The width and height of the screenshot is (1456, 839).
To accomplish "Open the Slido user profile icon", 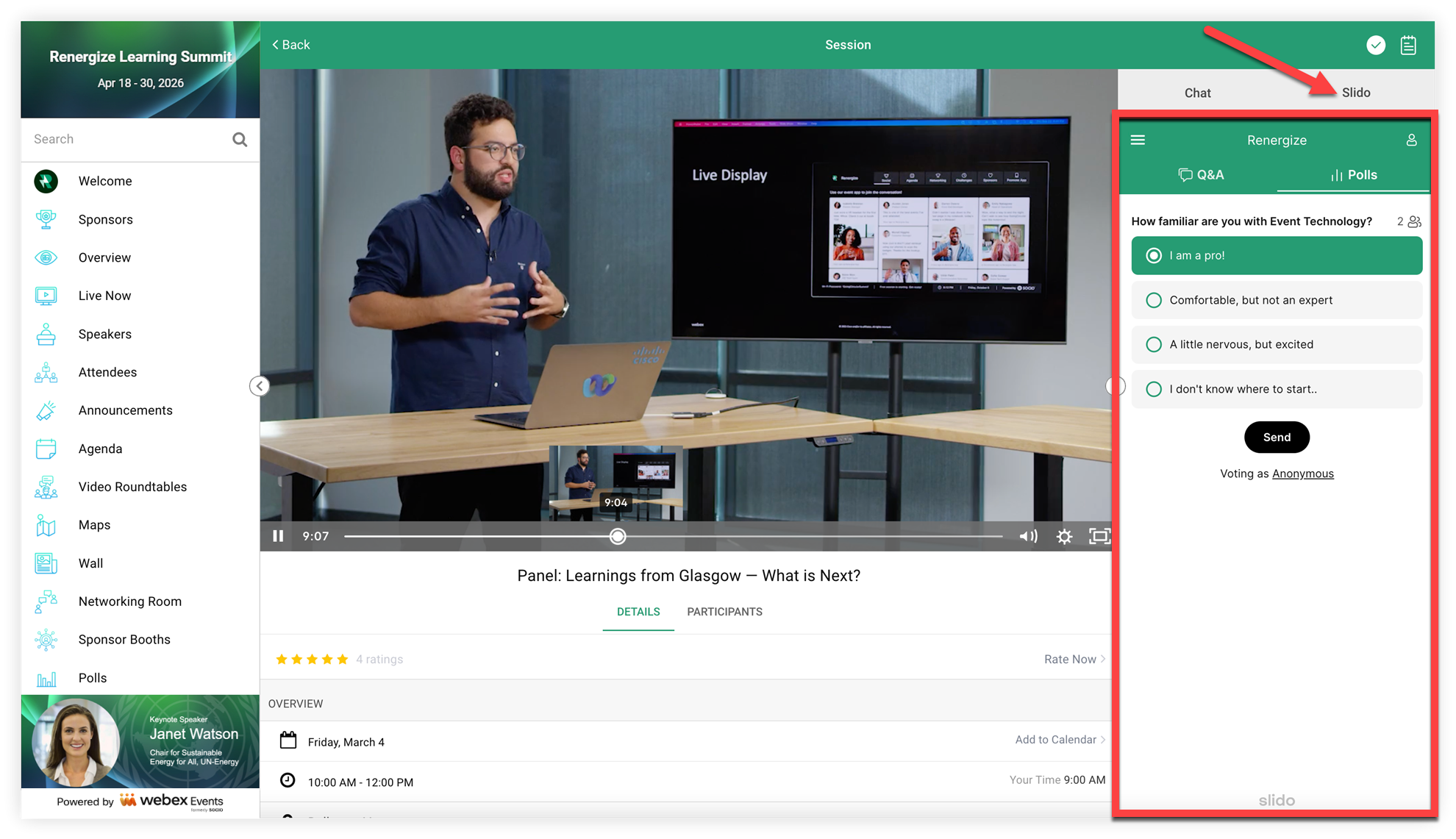I will tap(1411, 140).
